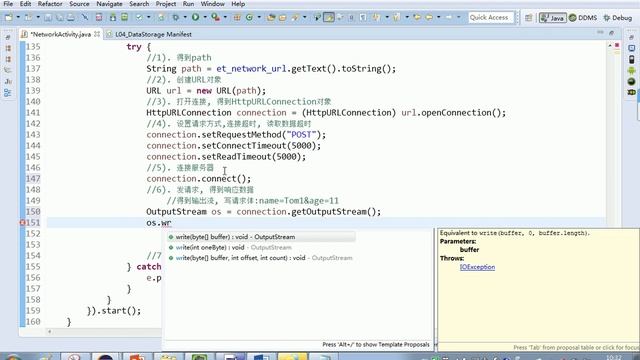Click the Save icon in toolbar

(x=48, y=18)
